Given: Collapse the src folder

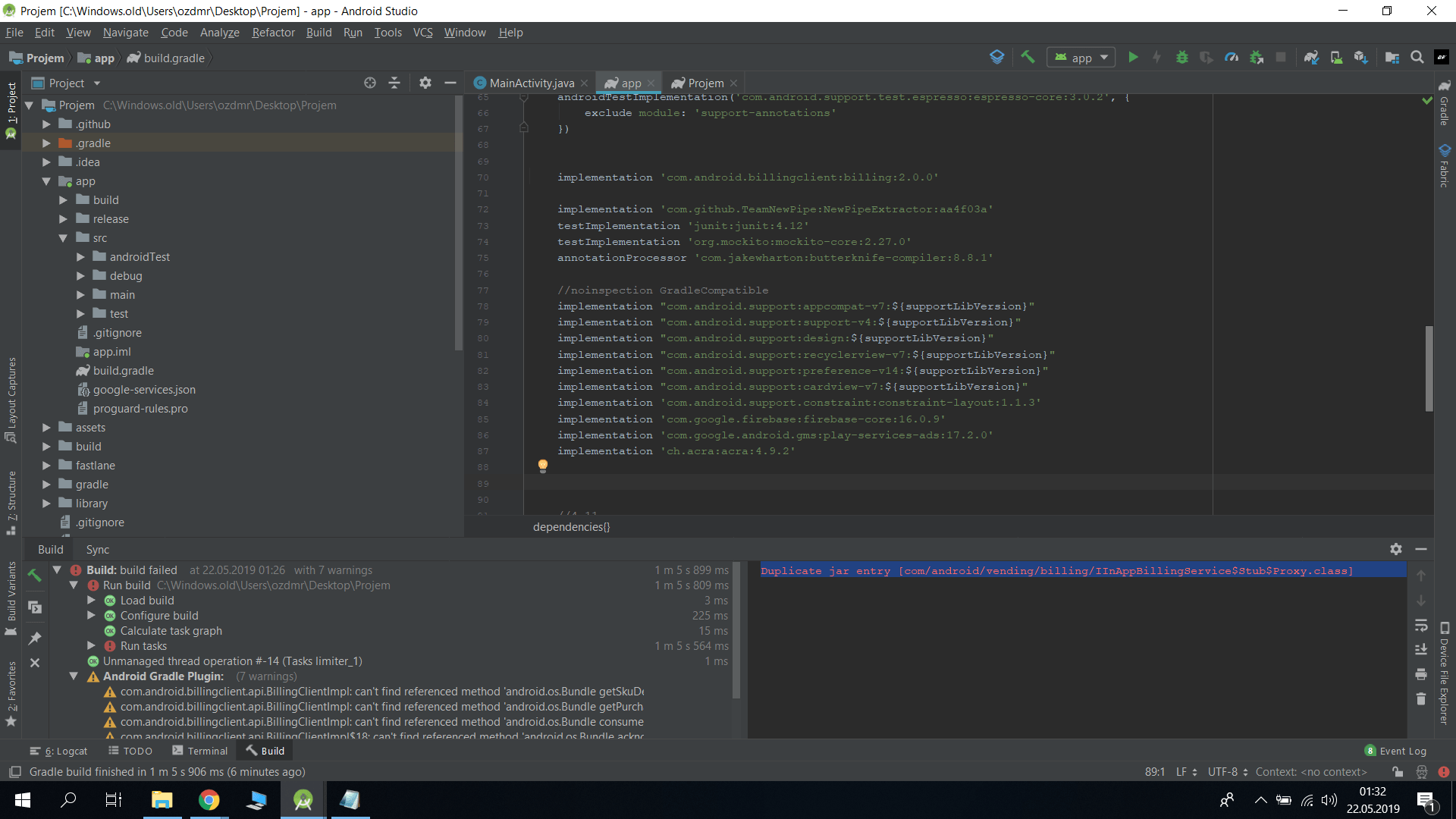Looking at the screenshot, I should click(64, 237).
